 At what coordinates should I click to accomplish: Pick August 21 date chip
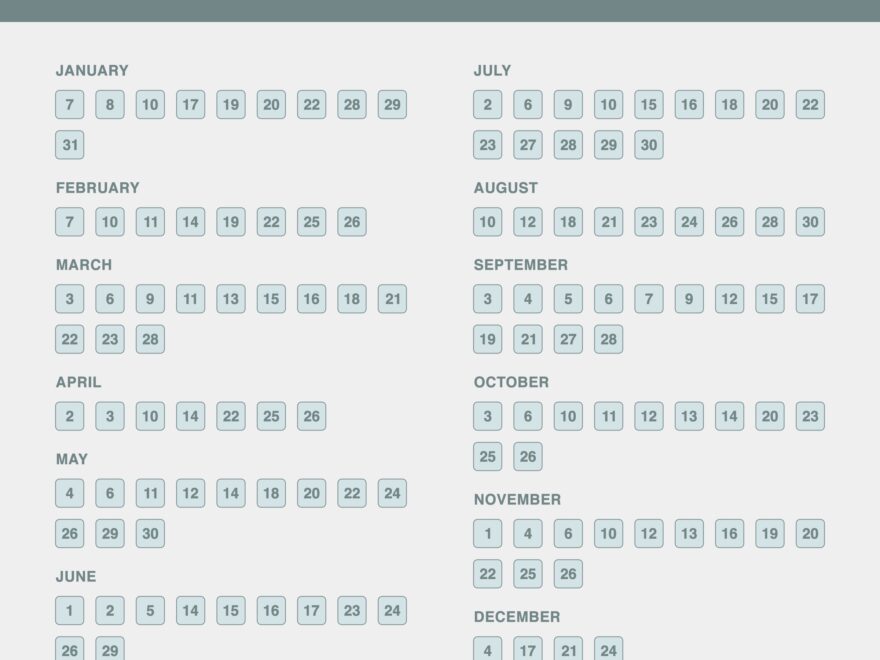(609, 222)
